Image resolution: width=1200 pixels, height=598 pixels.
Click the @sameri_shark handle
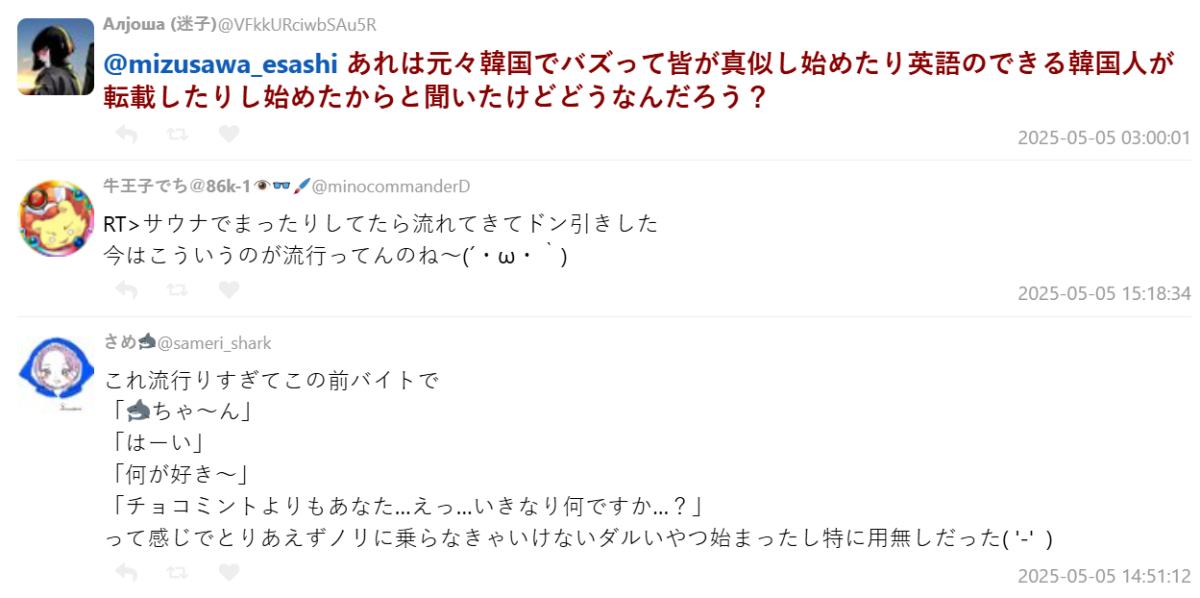point(214,343)
